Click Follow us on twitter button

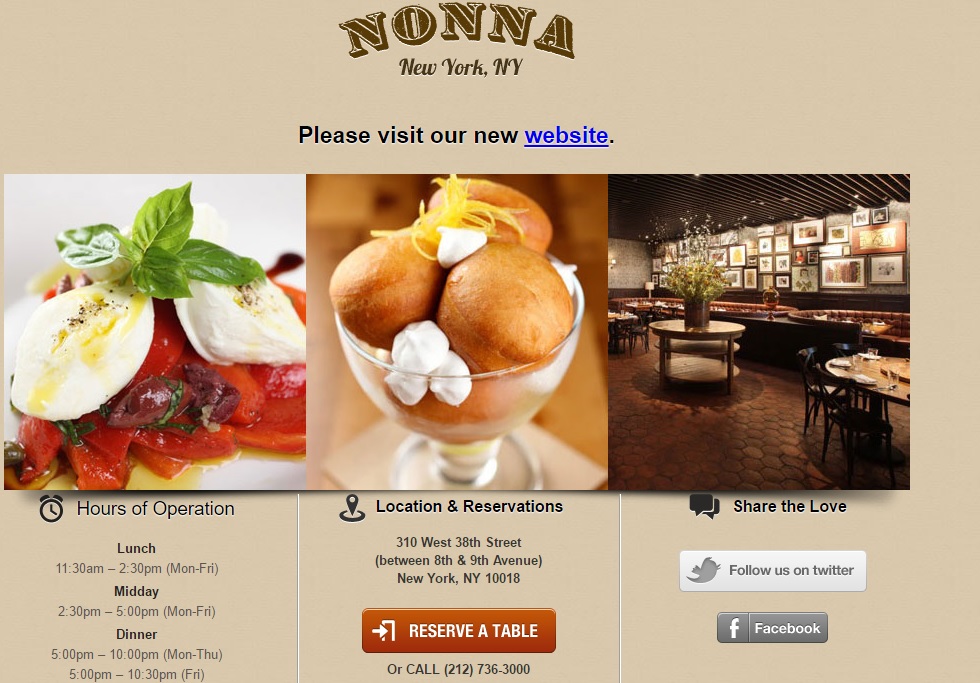tap(773, 571)
